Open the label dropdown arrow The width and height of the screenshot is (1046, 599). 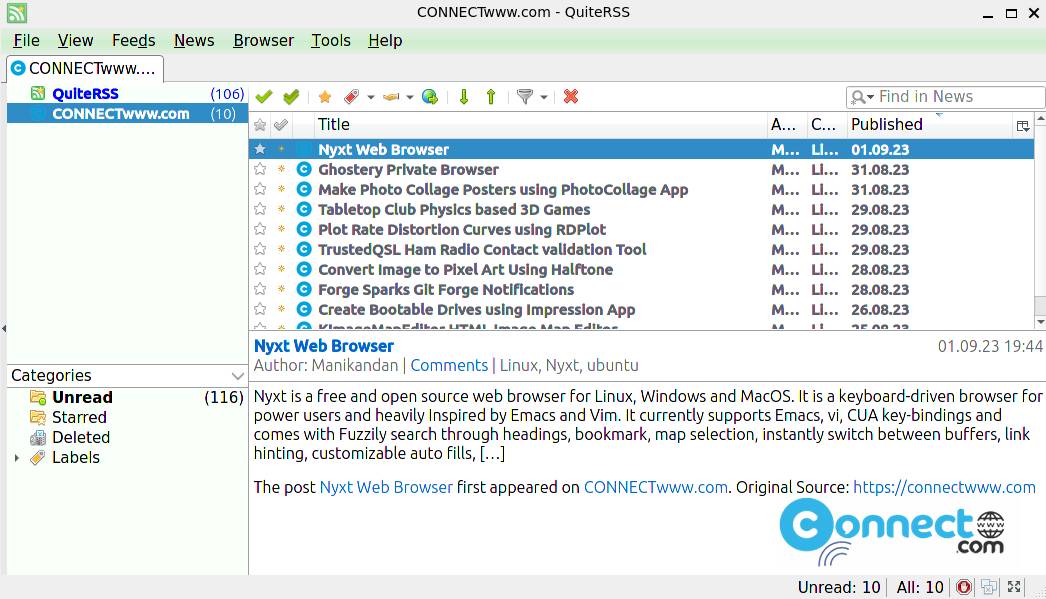(370, 97)
